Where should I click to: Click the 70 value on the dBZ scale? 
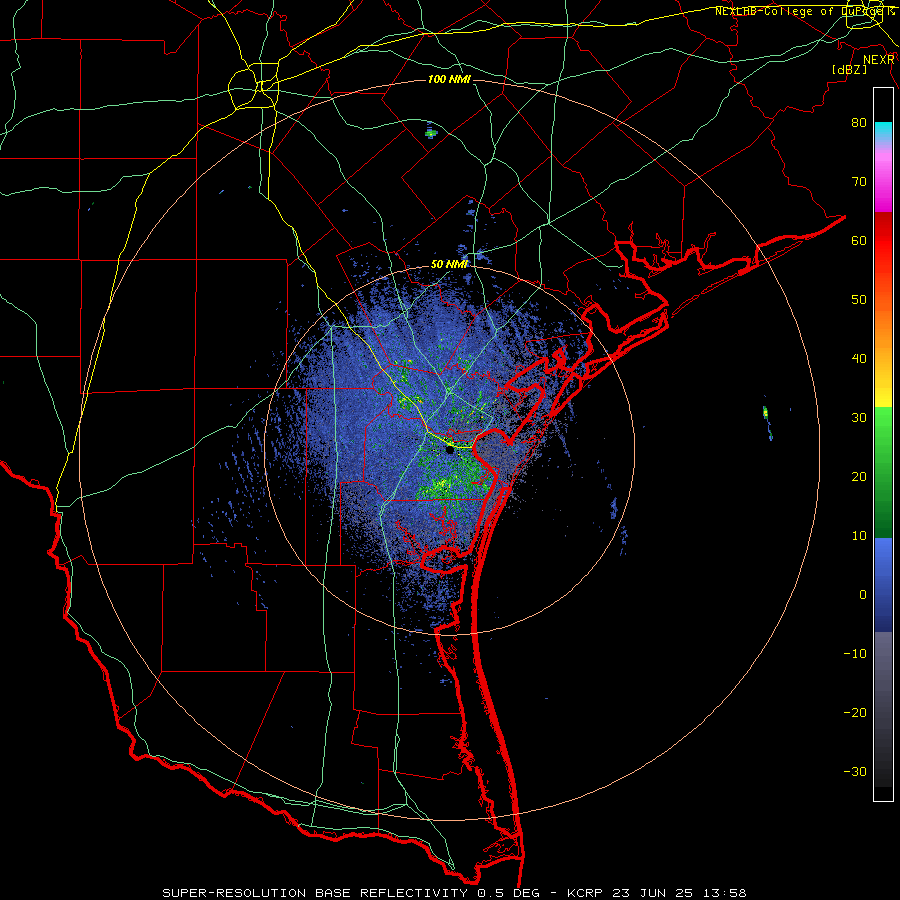point(859,181)
